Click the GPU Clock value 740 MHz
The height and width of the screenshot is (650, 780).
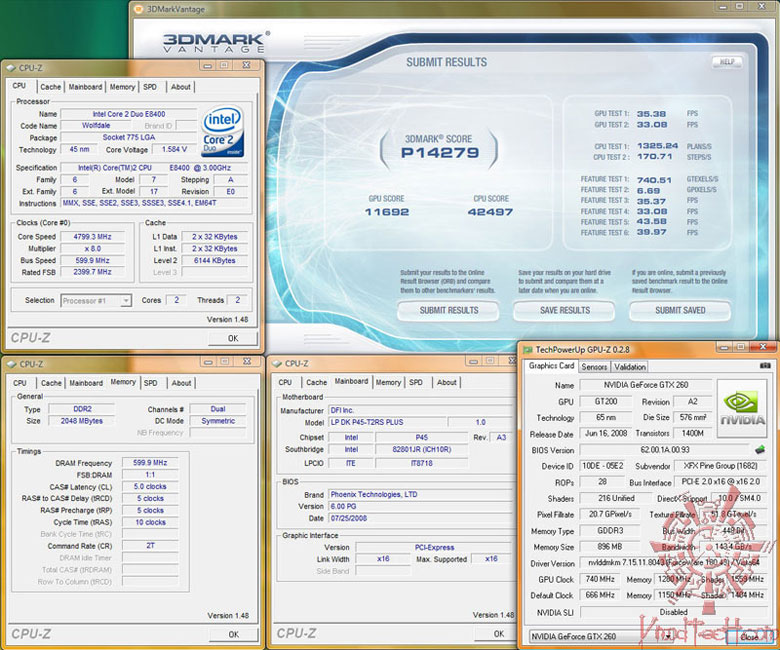click(600, 579)
